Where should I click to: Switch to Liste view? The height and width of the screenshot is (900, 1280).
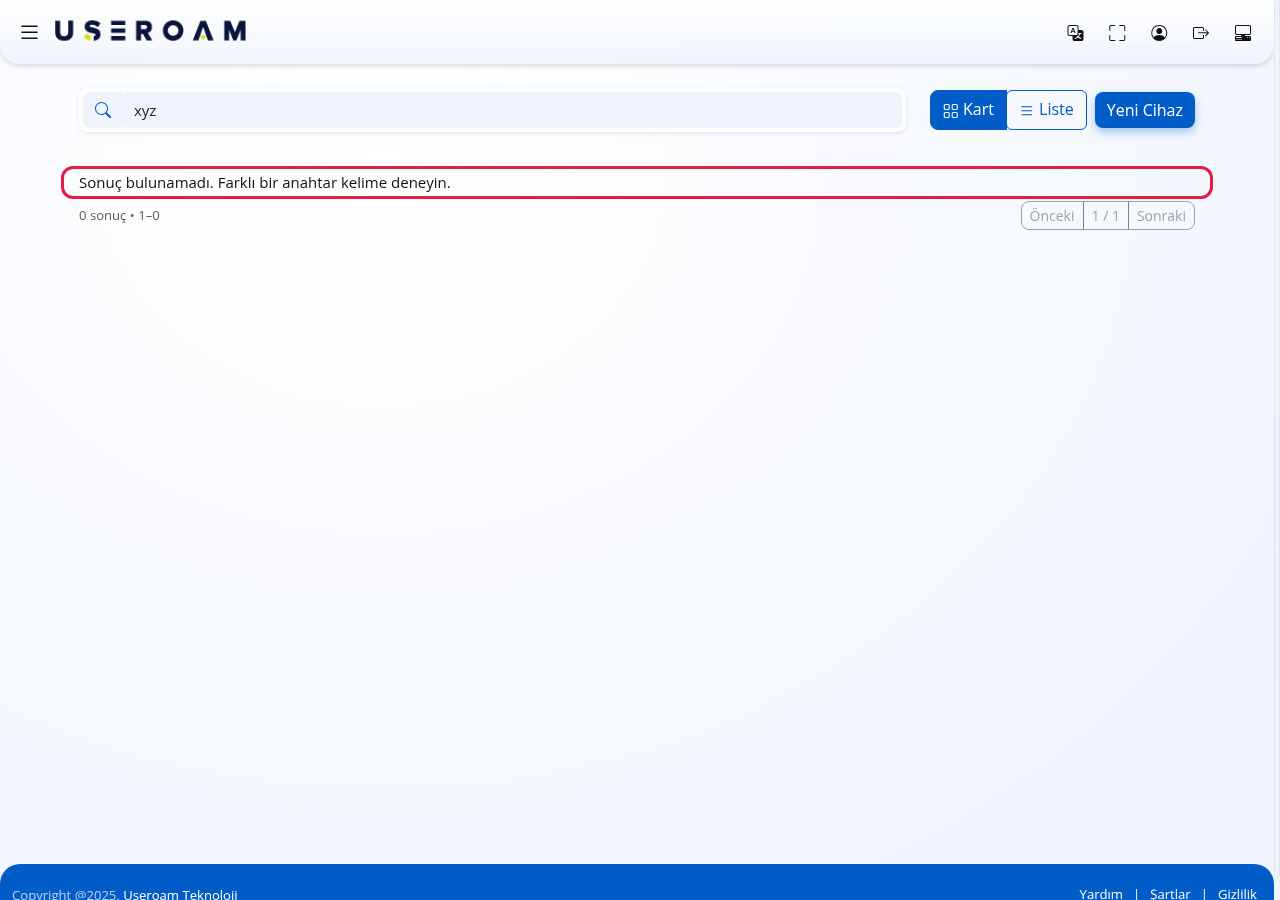coord(1046,110)
